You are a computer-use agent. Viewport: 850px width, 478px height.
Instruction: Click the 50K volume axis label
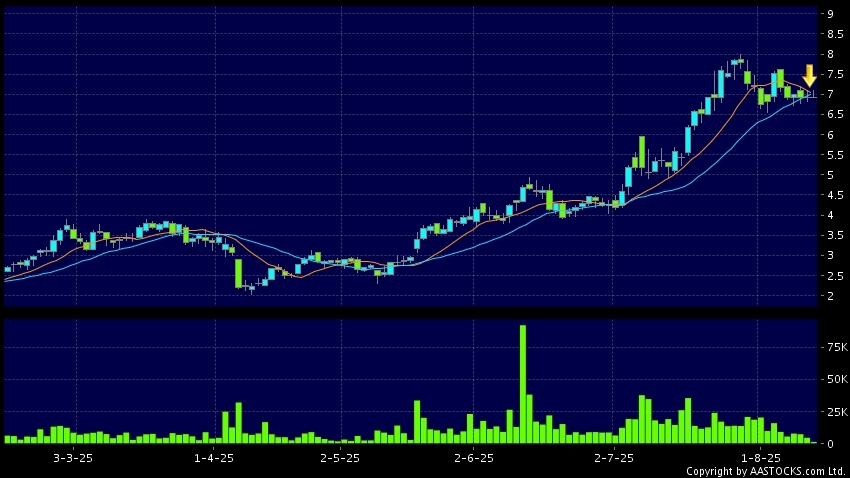[x=838, y=379]
